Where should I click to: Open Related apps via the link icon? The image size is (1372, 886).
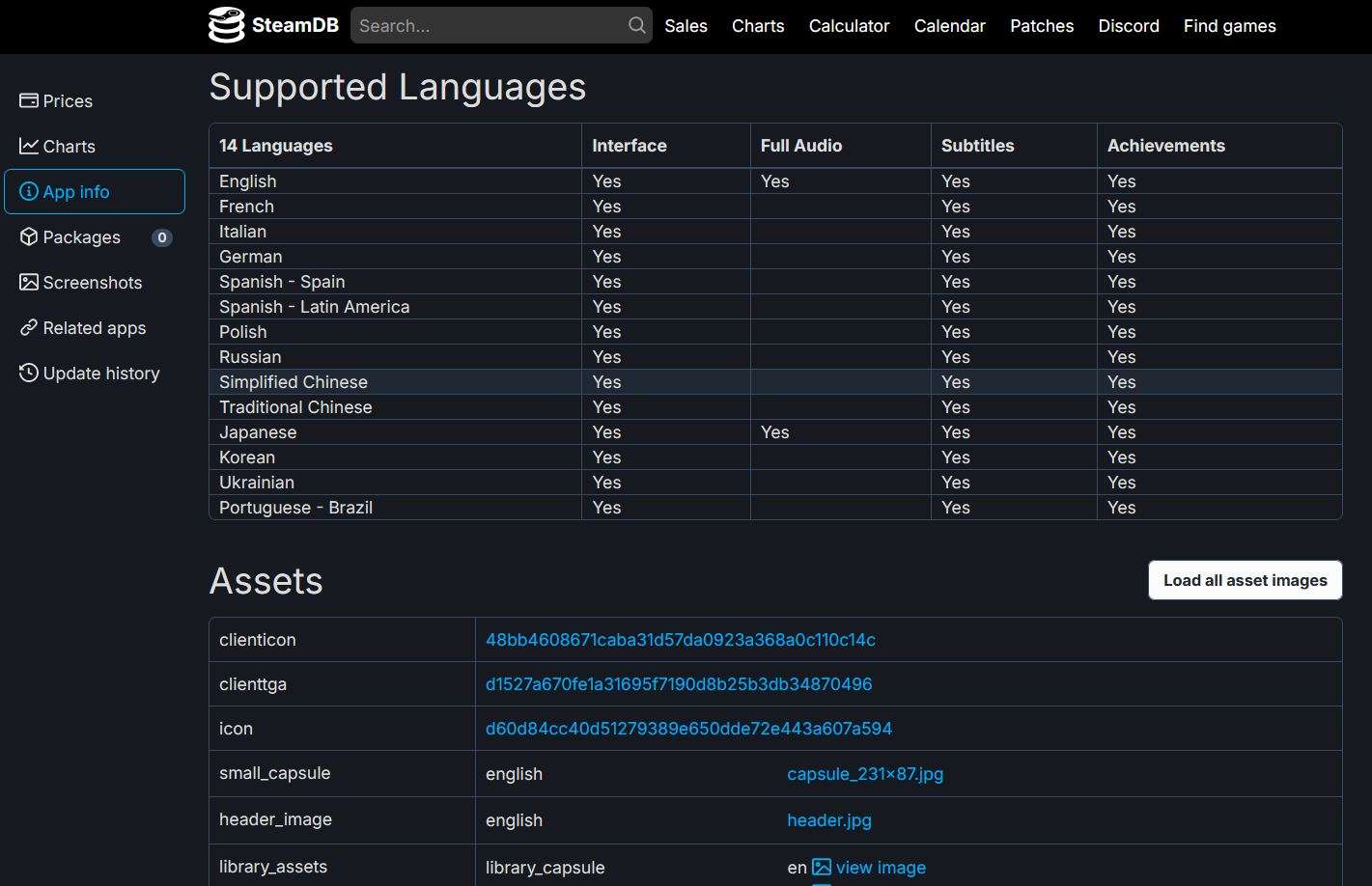(29, 327)
